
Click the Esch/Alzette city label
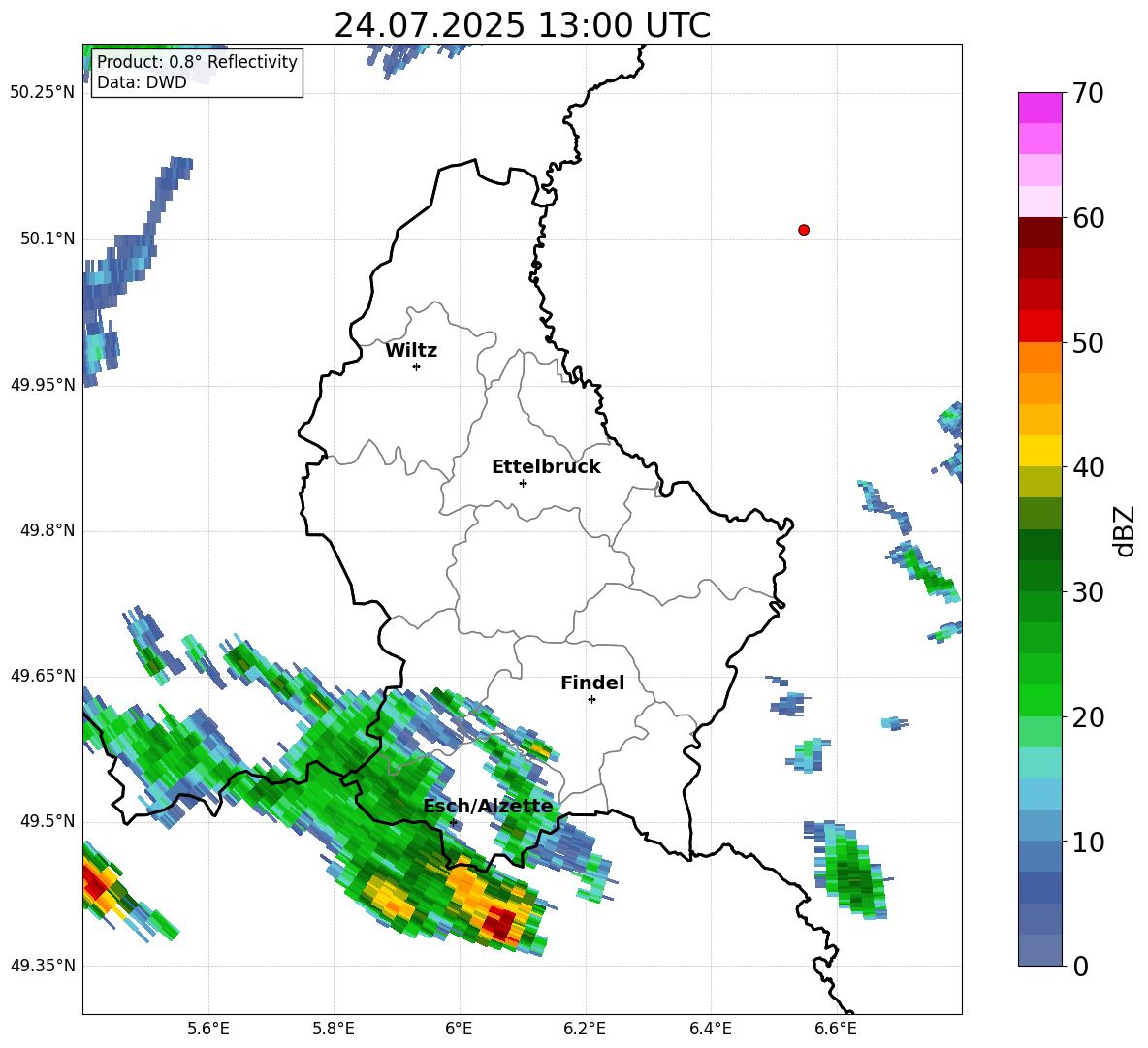coord(488,807)
